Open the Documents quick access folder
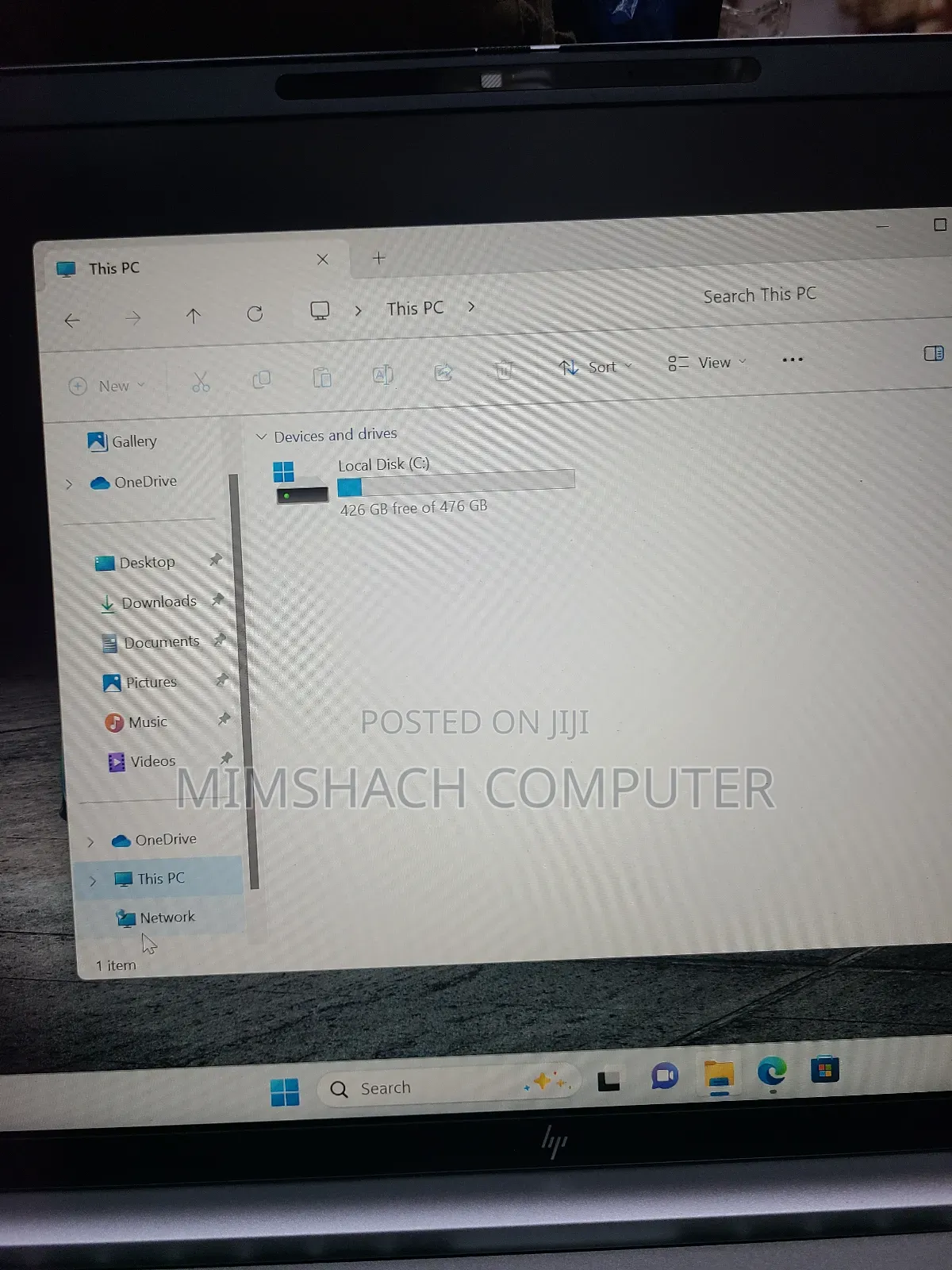Image resolution: width=952 pixels, height=1270 pixels. click(x=151, y=642)
